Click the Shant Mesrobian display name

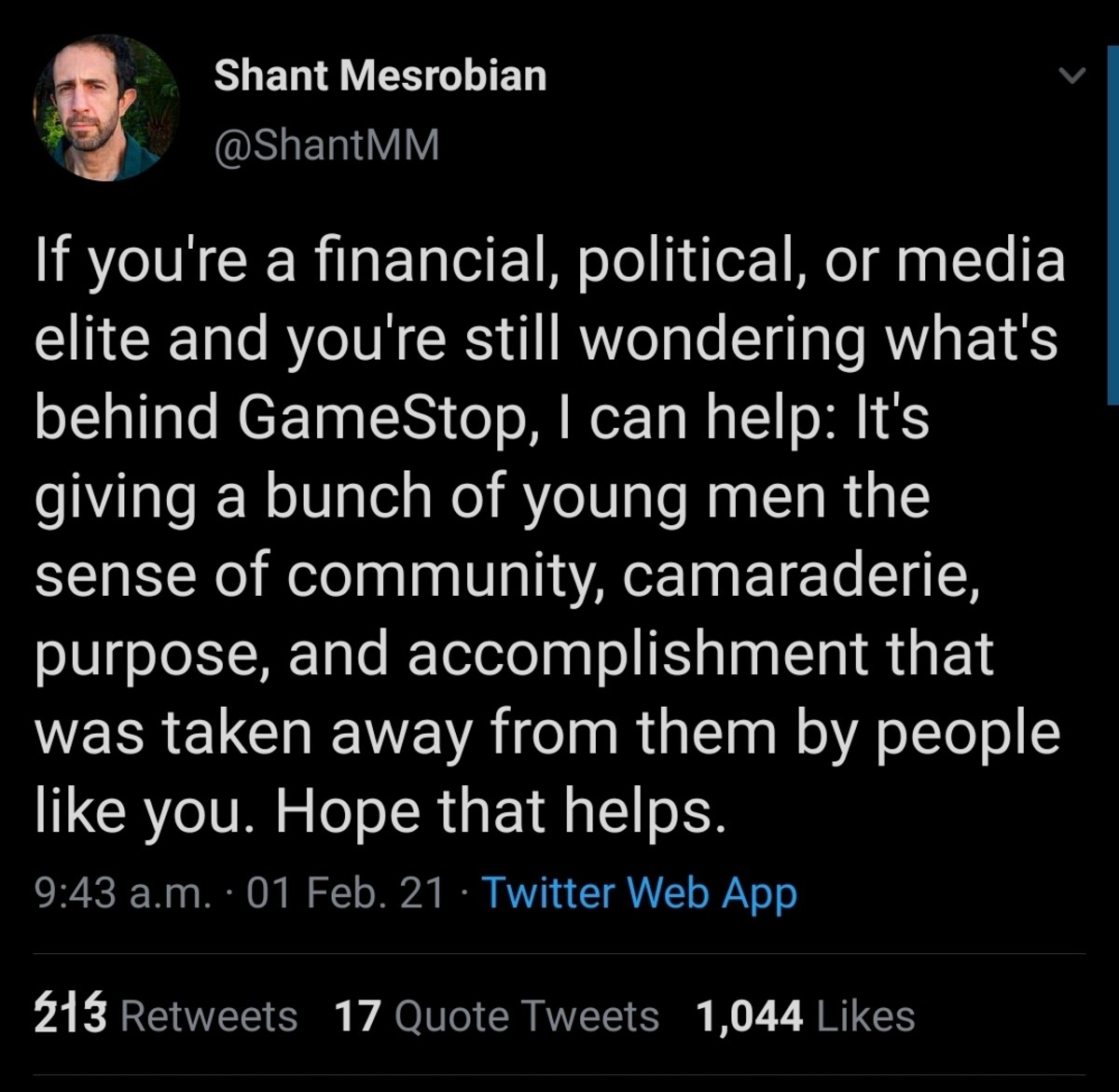[x=380, y=76]
